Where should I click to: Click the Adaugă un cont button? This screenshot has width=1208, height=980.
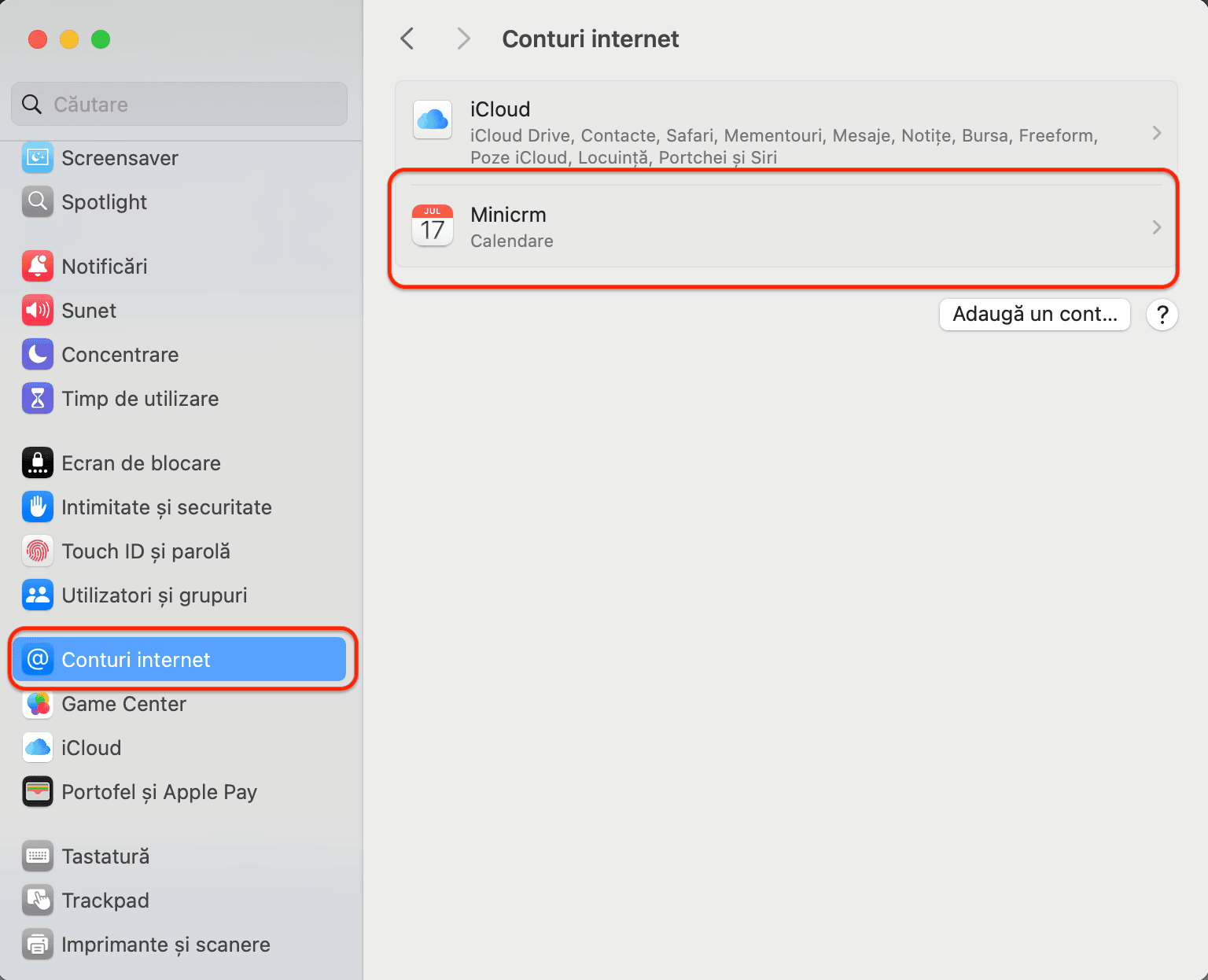[x=1035, y=315]
